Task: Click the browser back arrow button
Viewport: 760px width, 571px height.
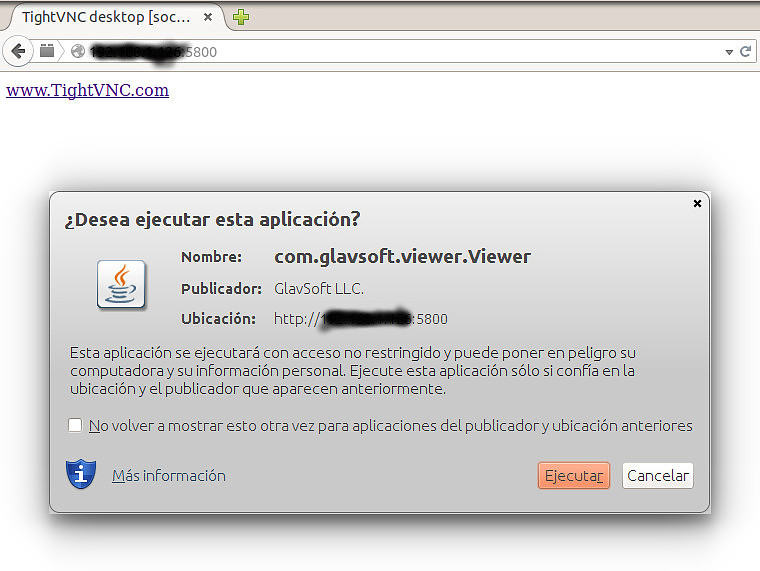Action: (x=18, y=51)
